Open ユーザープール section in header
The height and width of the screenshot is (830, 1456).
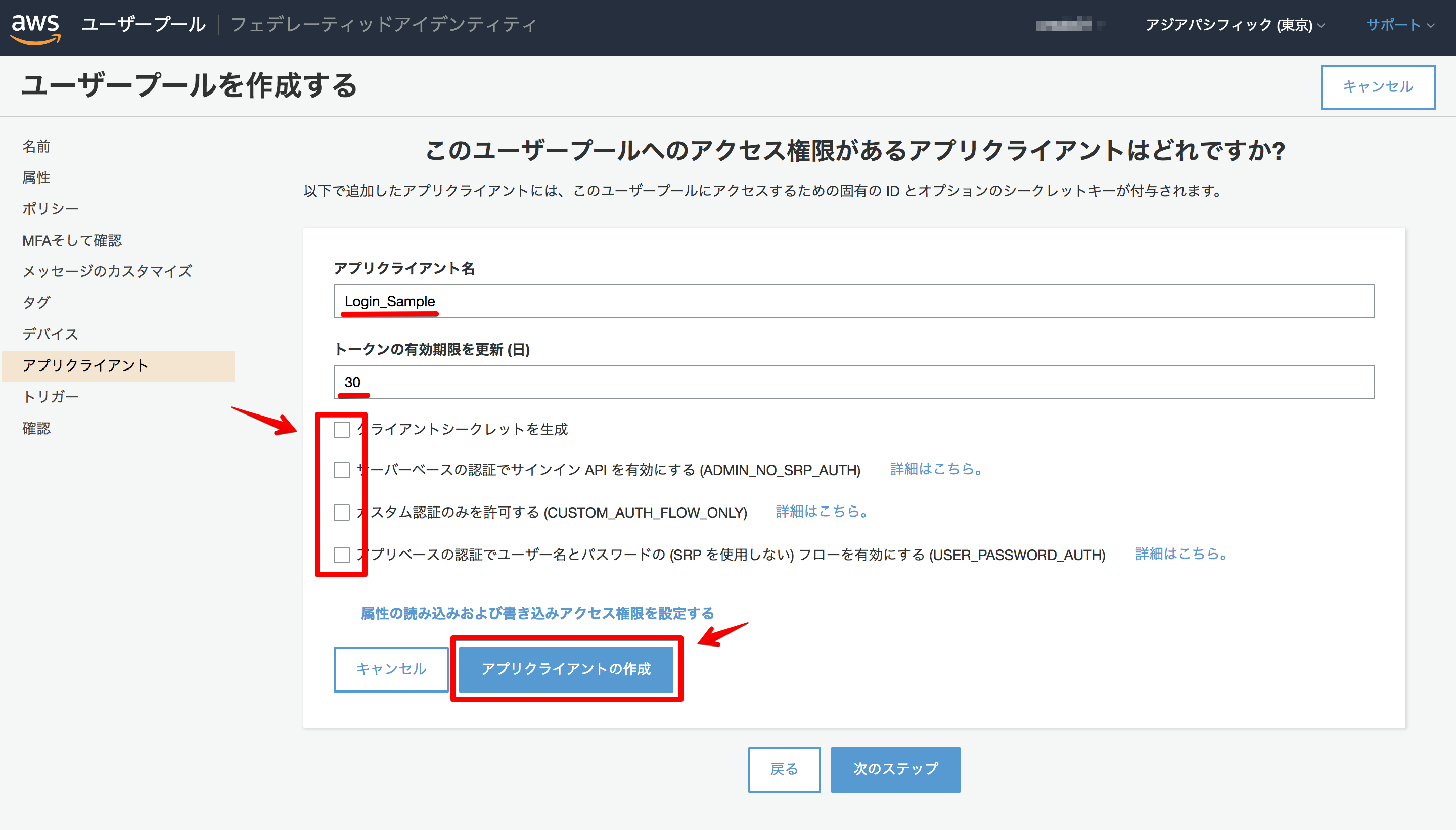[x=143, y=24]
